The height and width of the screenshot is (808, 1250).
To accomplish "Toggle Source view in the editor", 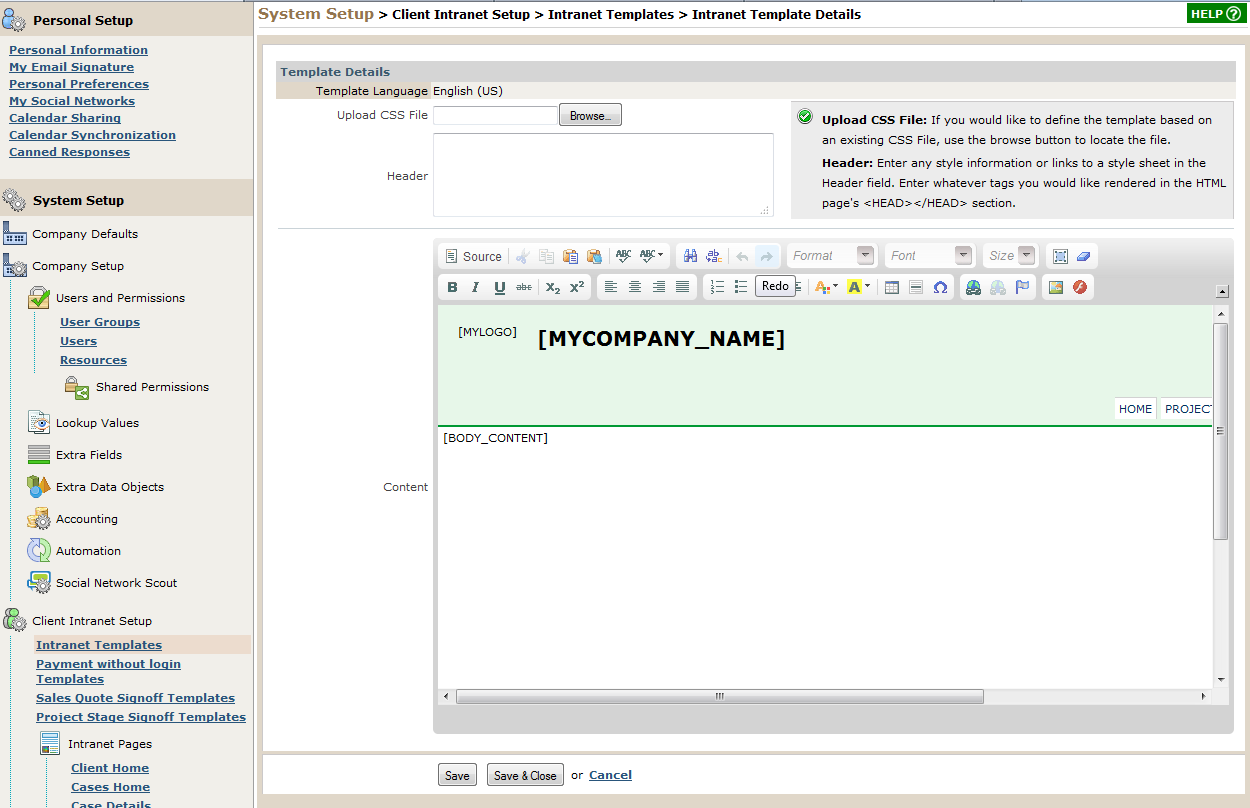I will point(473,256).
